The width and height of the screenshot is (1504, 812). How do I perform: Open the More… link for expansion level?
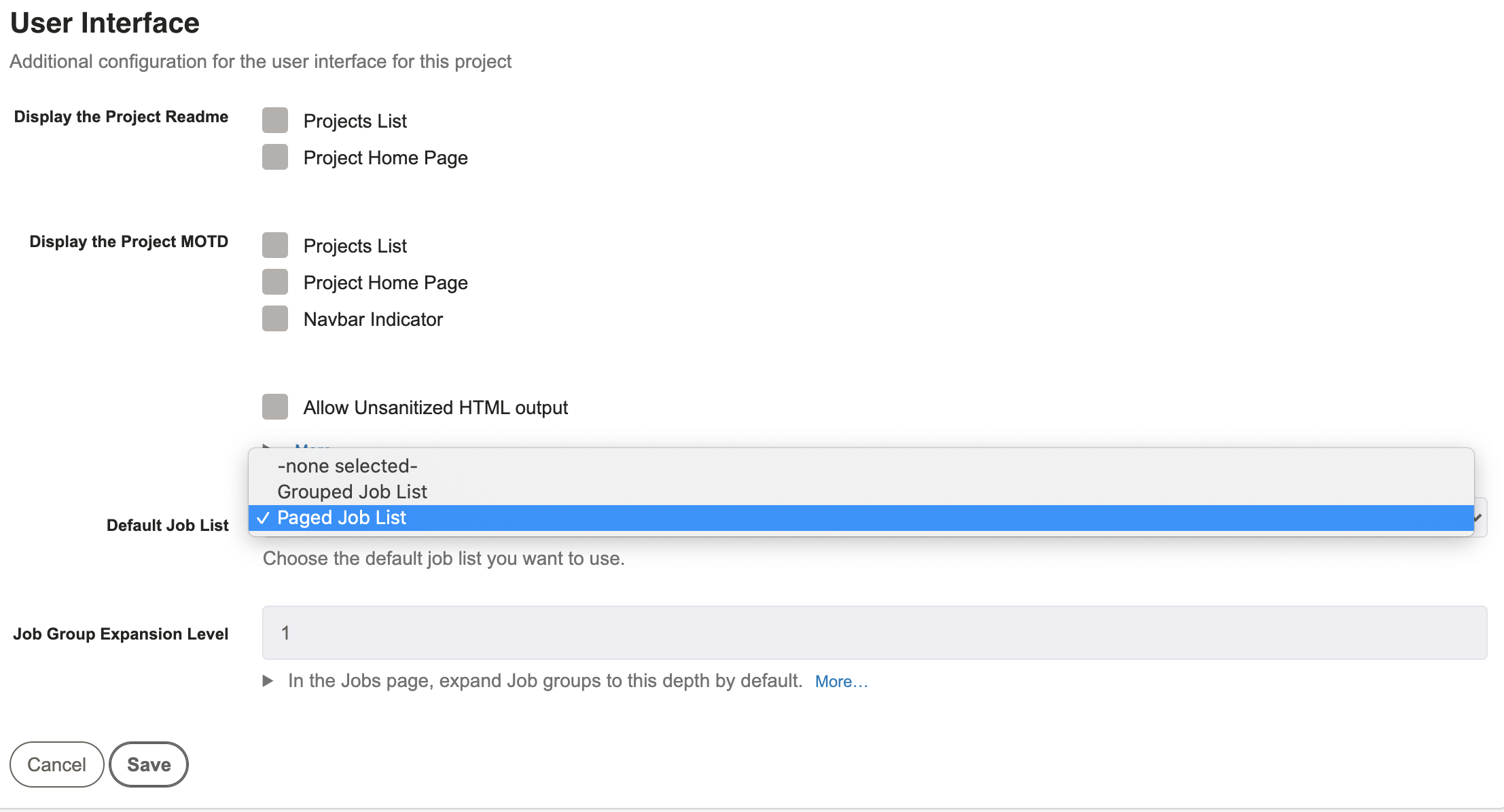(842, 681)
